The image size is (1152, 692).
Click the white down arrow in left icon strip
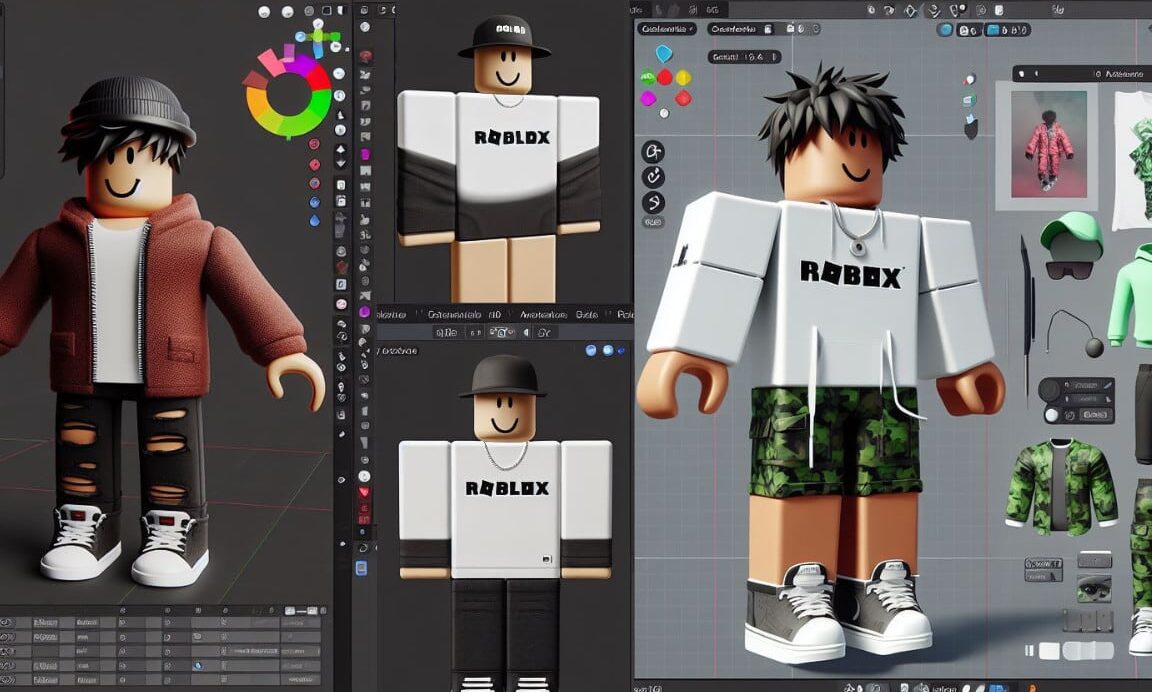tap(340, 165)
